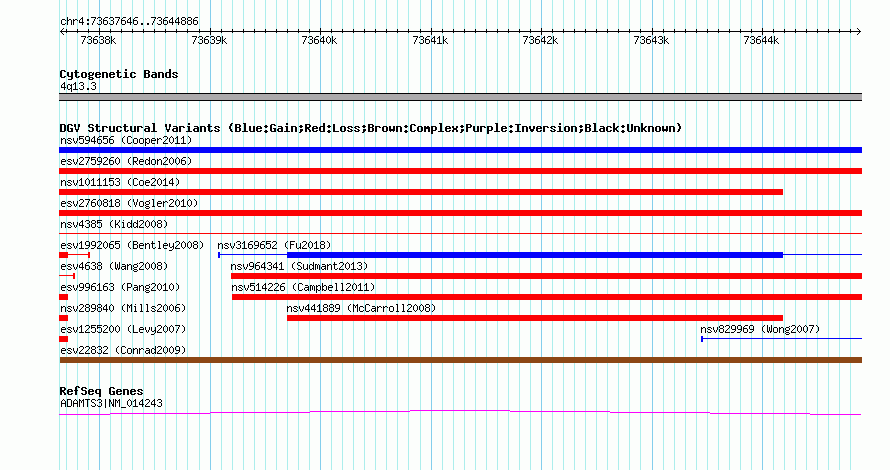Open the esv1992065 (Bentley2008) label
Viewport: 890px width, 470px height.
[x=132, y=245]
